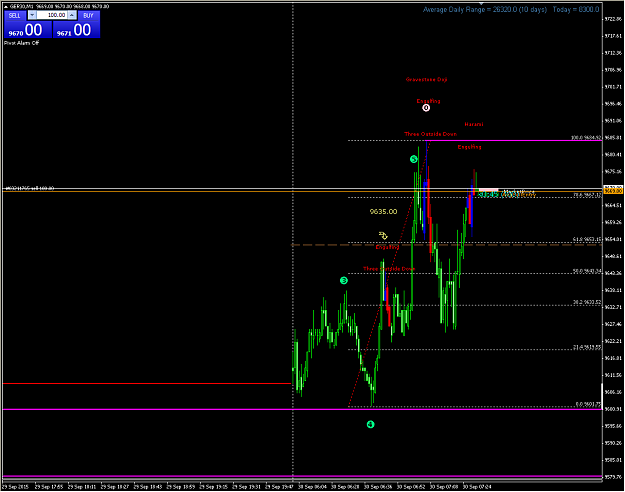The image size is (625, 492).
Task: Click the 'Average Daily Range' indicator text
Action: pyautogui.click(x=485, y=10)
